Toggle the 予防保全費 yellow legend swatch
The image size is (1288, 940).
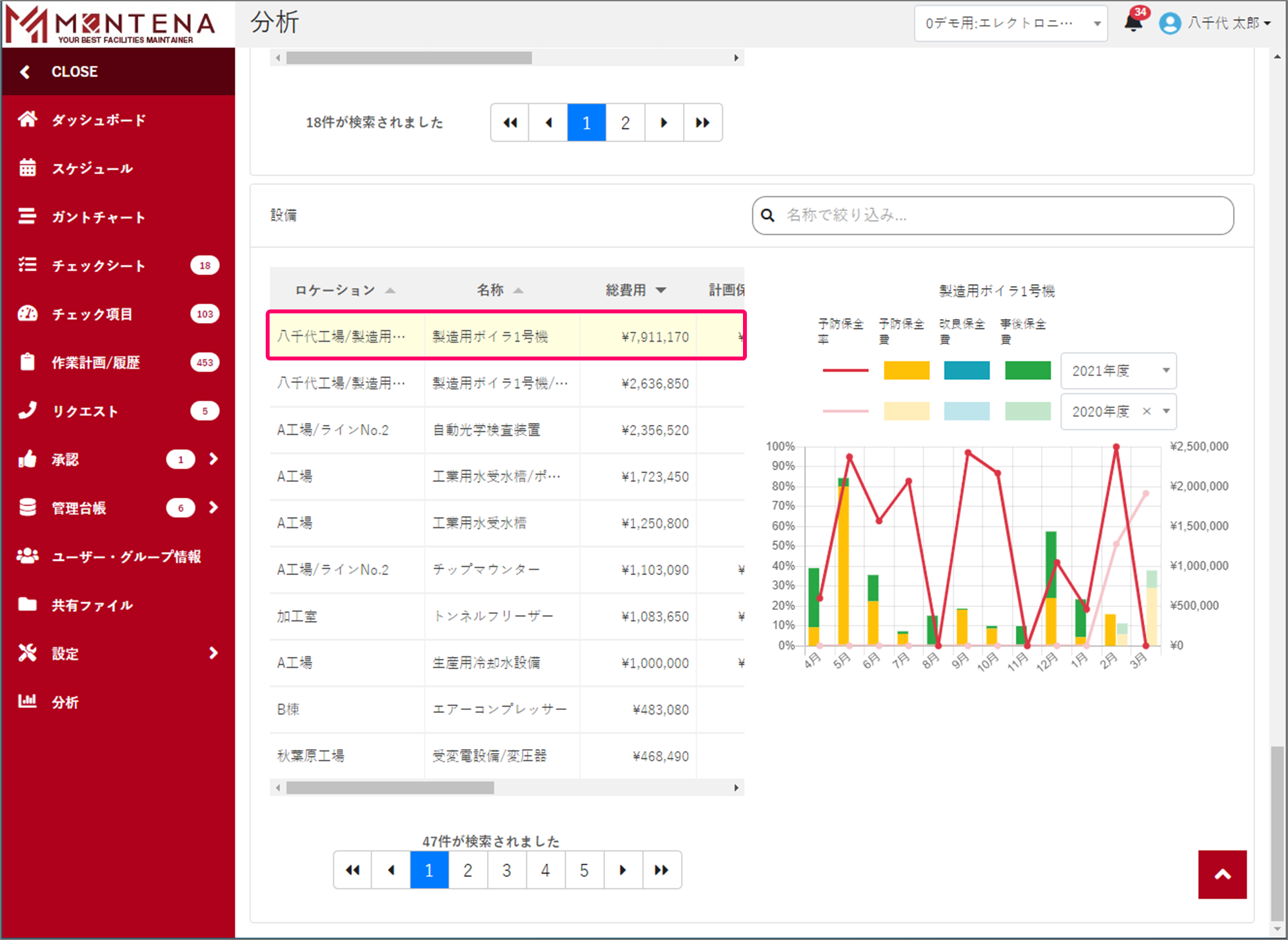[906, 370]
